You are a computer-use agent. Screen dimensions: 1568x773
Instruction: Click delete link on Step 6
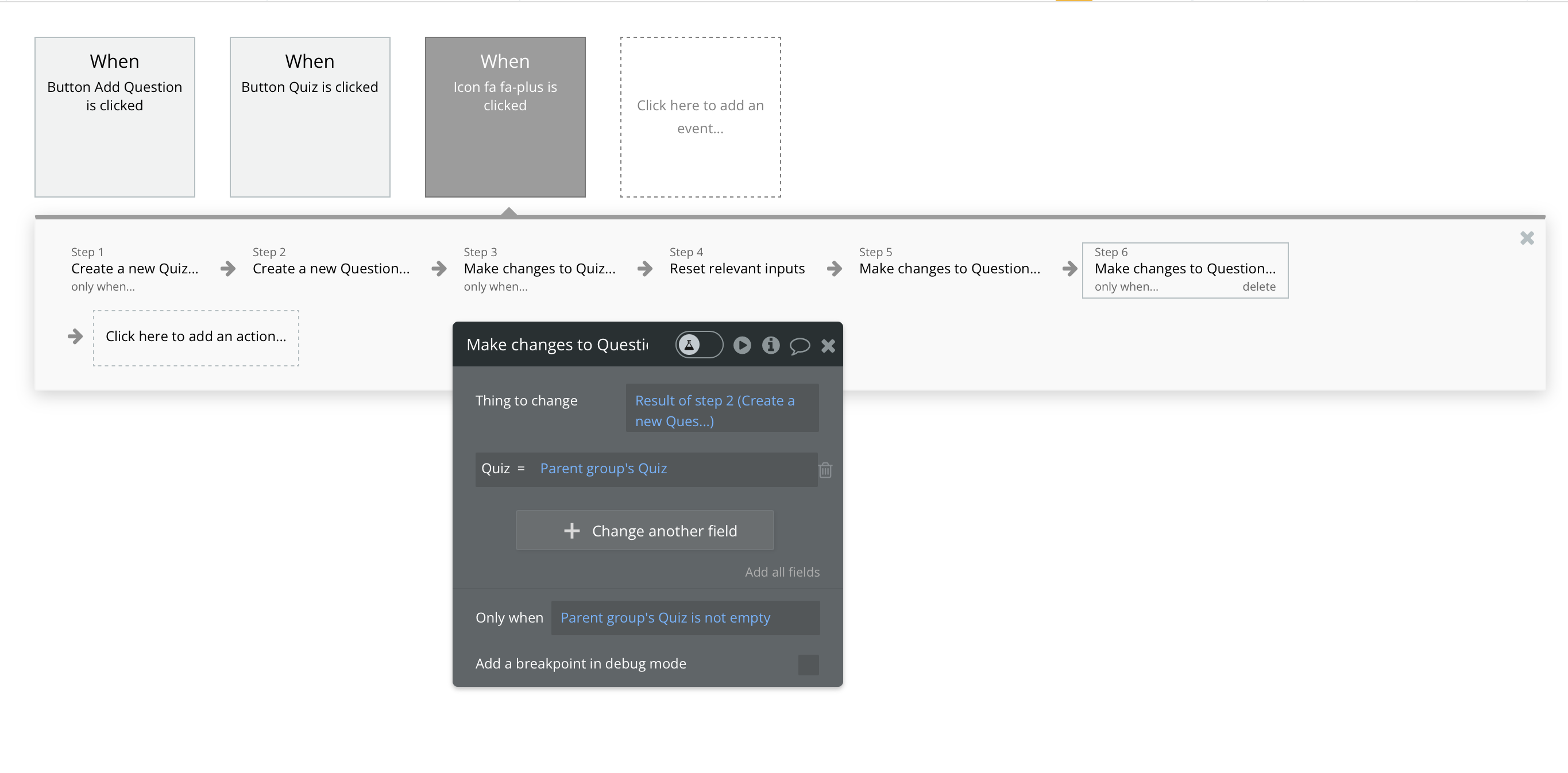click(1259, 287)
